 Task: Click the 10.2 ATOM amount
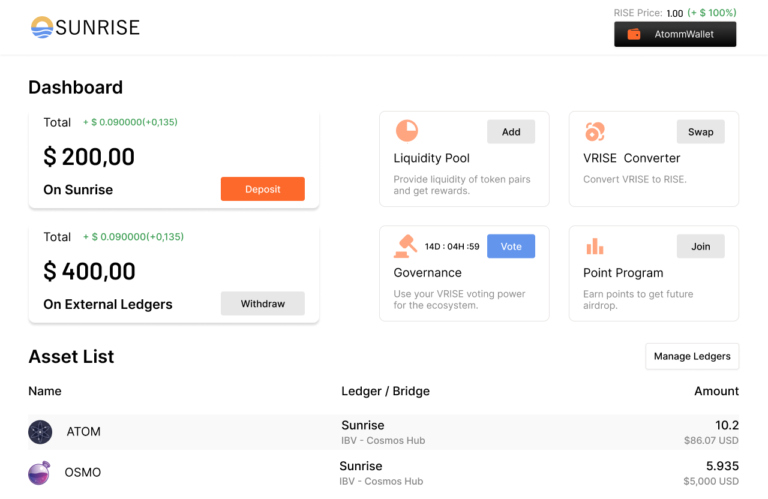(727, 425)
